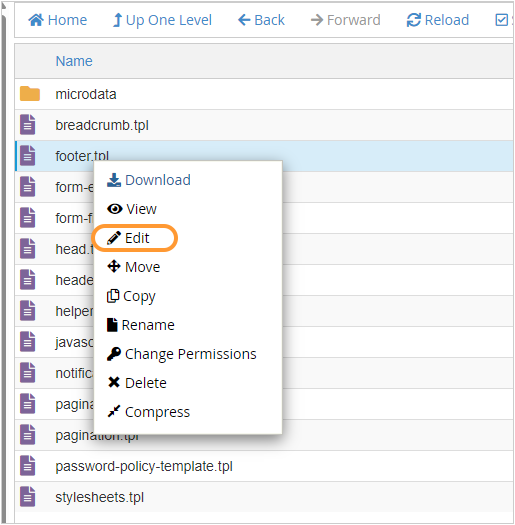Click the pencil icon beside Edit

tap(114, 238)
